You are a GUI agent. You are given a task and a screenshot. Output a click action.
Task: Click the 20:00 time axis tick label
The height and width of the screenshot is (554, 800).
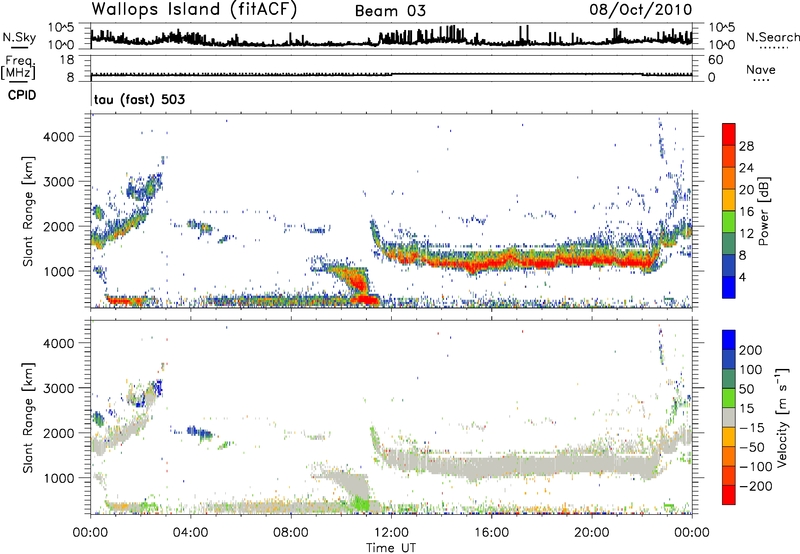[592, 533]
